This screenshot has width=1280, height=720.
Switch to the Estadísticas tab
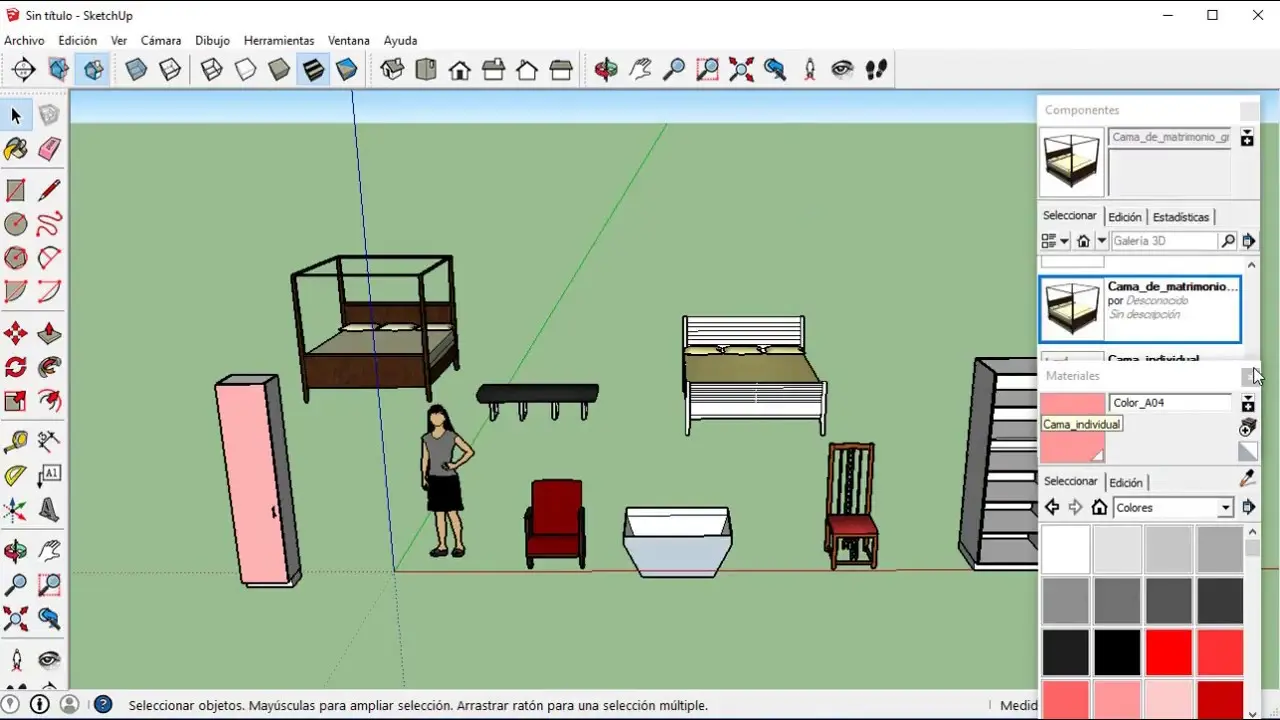pyautogui.click(x=1180, y=217)
